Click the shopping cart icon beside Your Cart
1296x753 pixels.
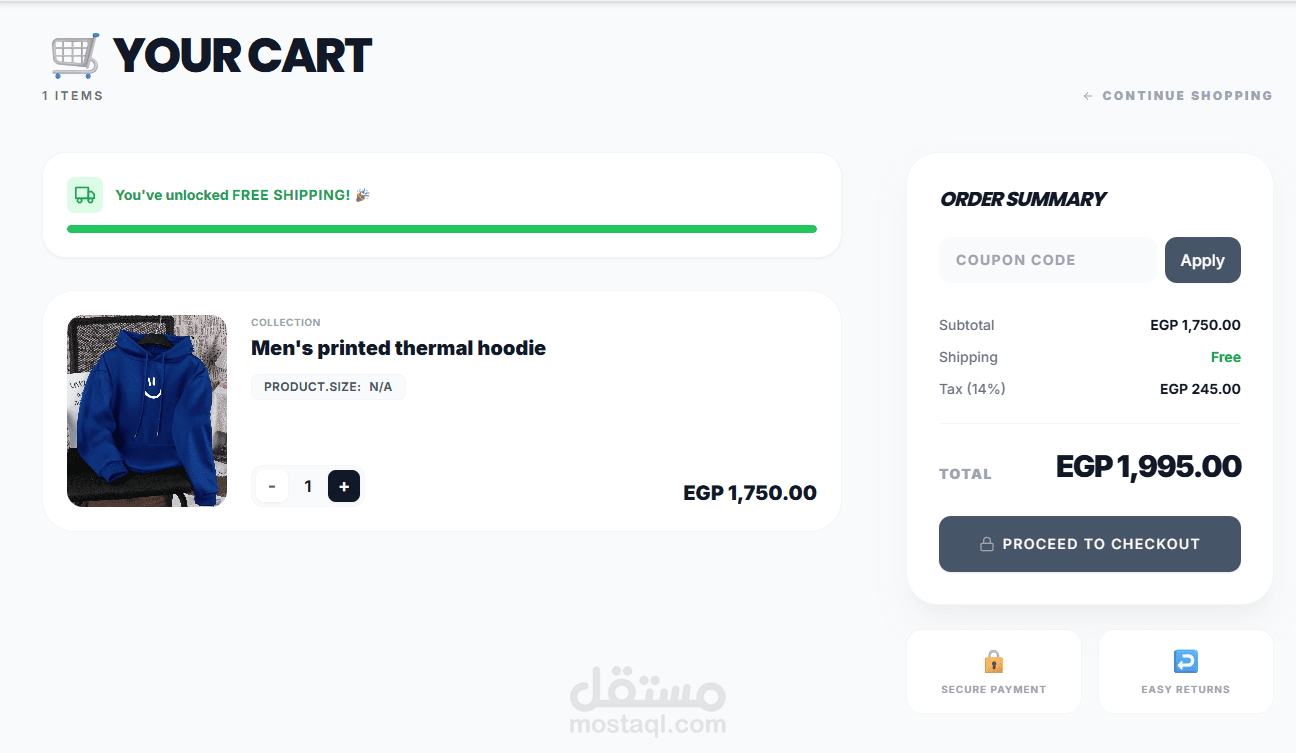click(76, 56)
